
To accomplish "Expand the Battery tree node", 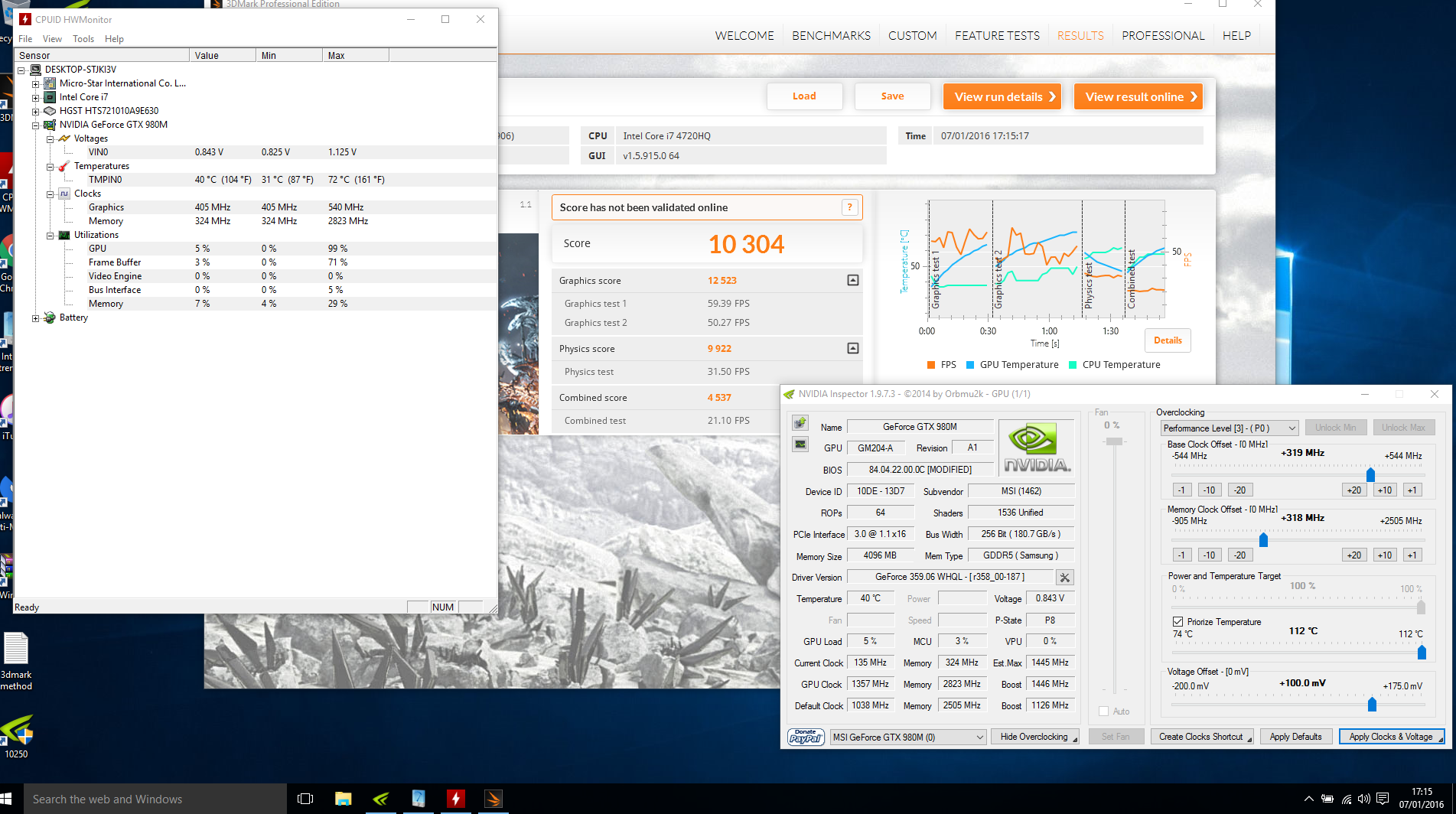I will click(36, 317).
